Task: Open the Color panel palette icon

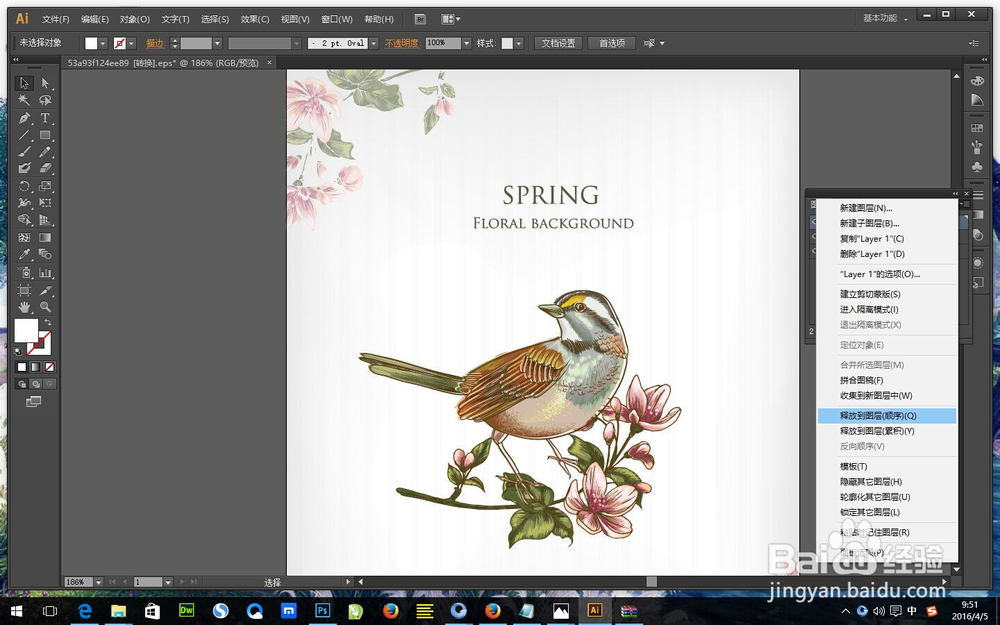Action: (976, 81)
